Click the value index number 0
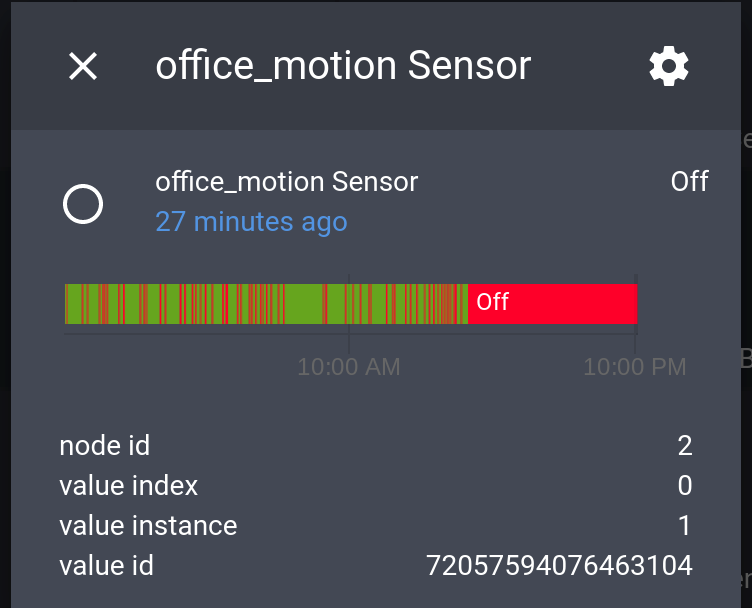 [x=684, y=486]
